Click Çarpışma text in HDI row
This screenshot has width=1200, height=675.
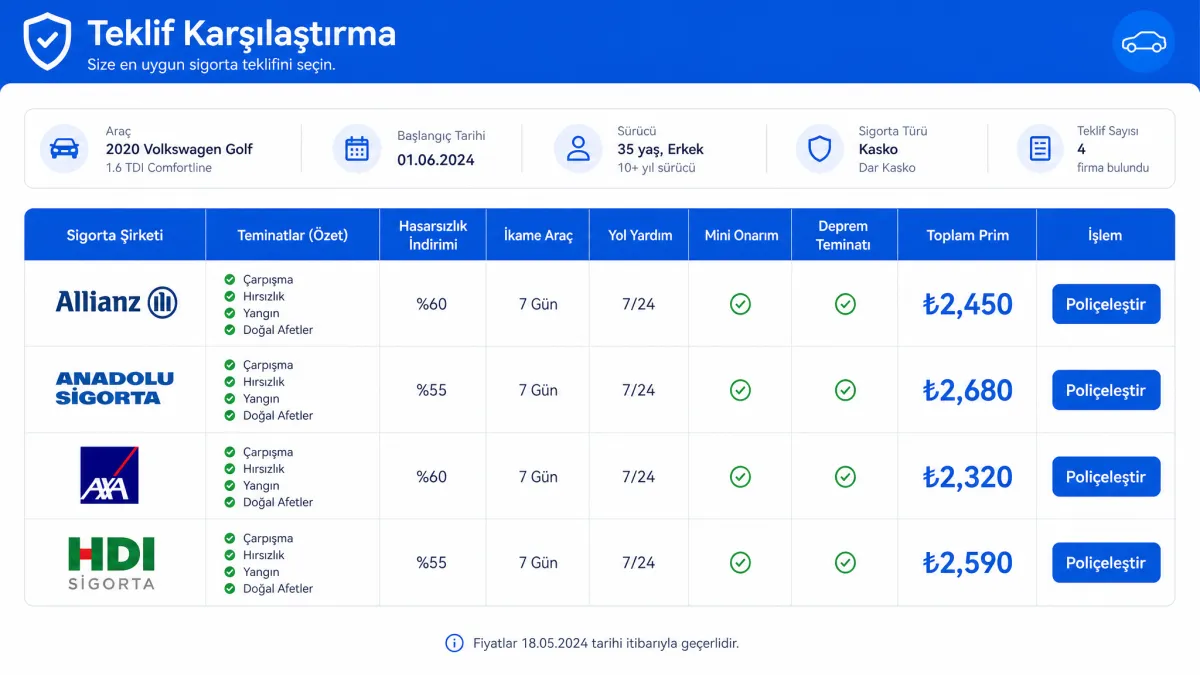(268, 538)
